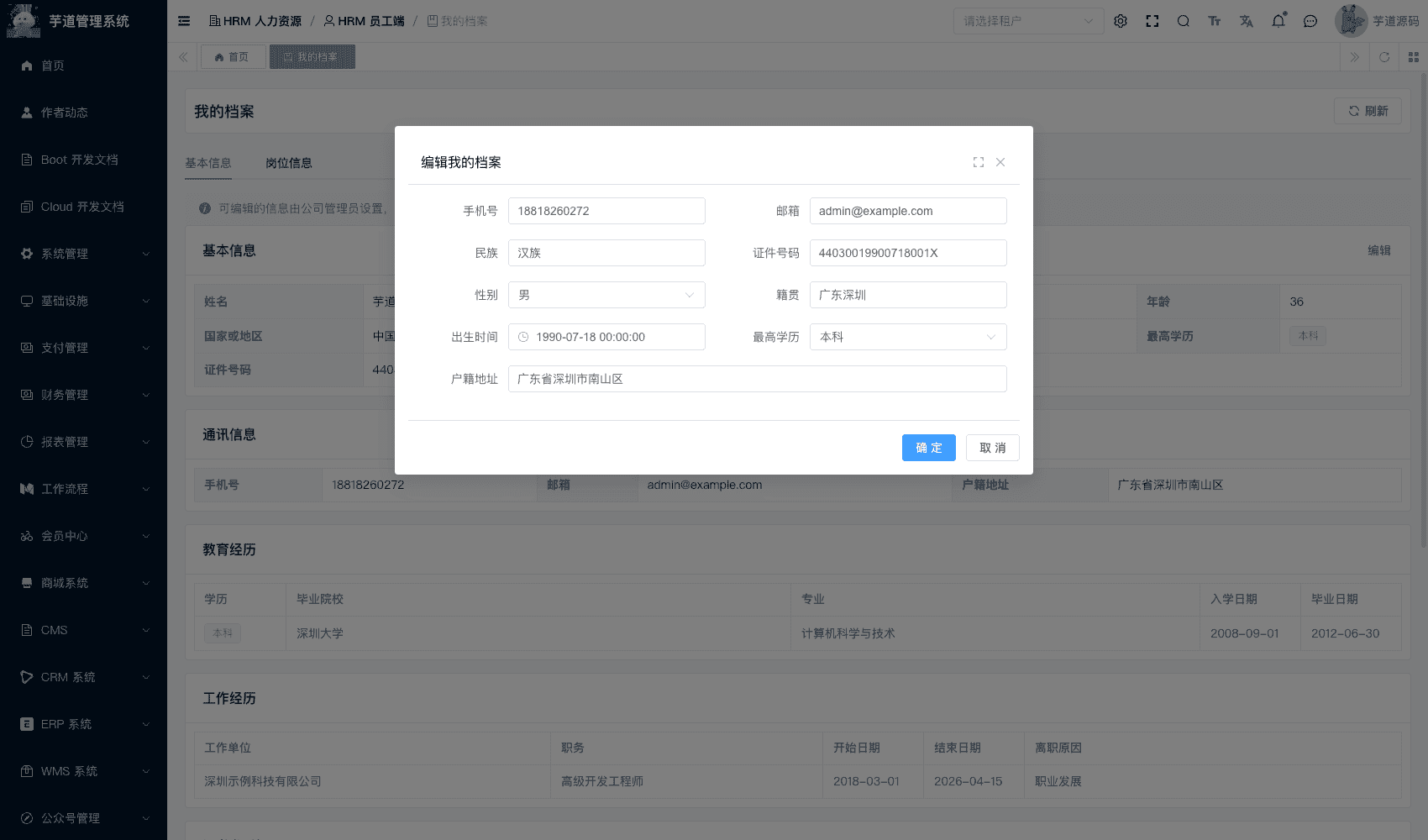Click the font size icon
The width and height of the screenshot is (1428, 840).
[x=1215, y=21]
